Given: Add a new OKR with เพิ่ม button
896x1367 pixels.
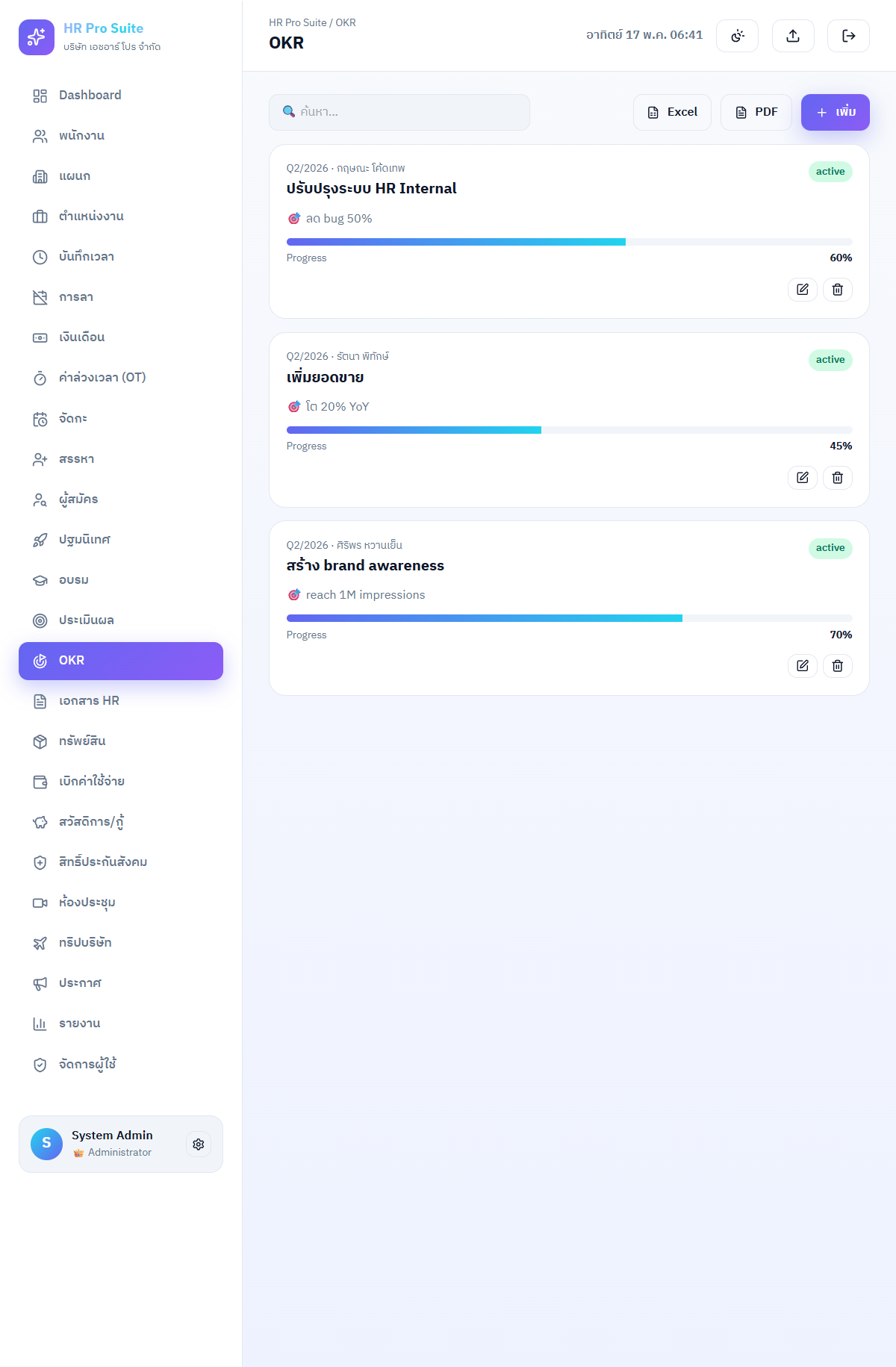Looking at the screenshot, I should coord(836,112).
